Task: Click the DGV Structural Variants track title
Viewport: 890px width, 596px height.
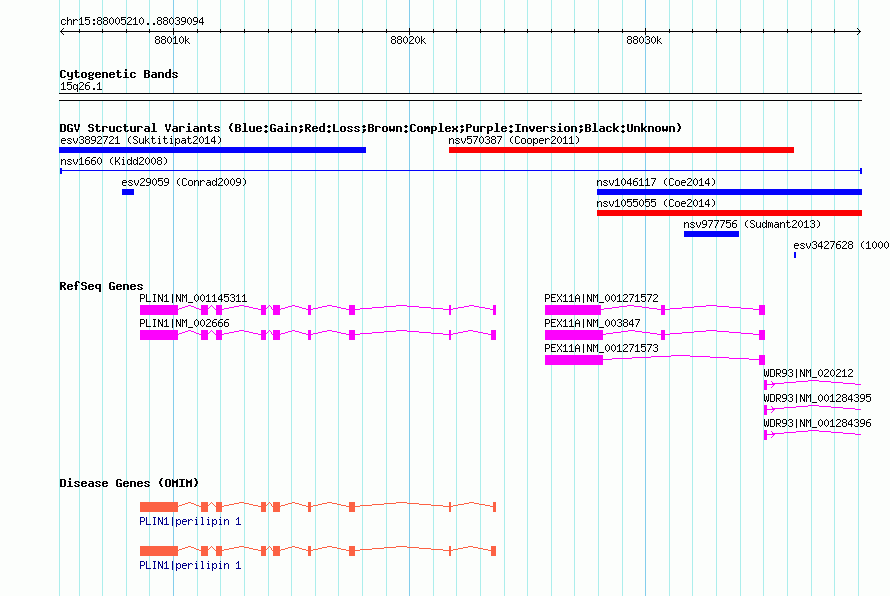Action: click(x=370, y=128)
